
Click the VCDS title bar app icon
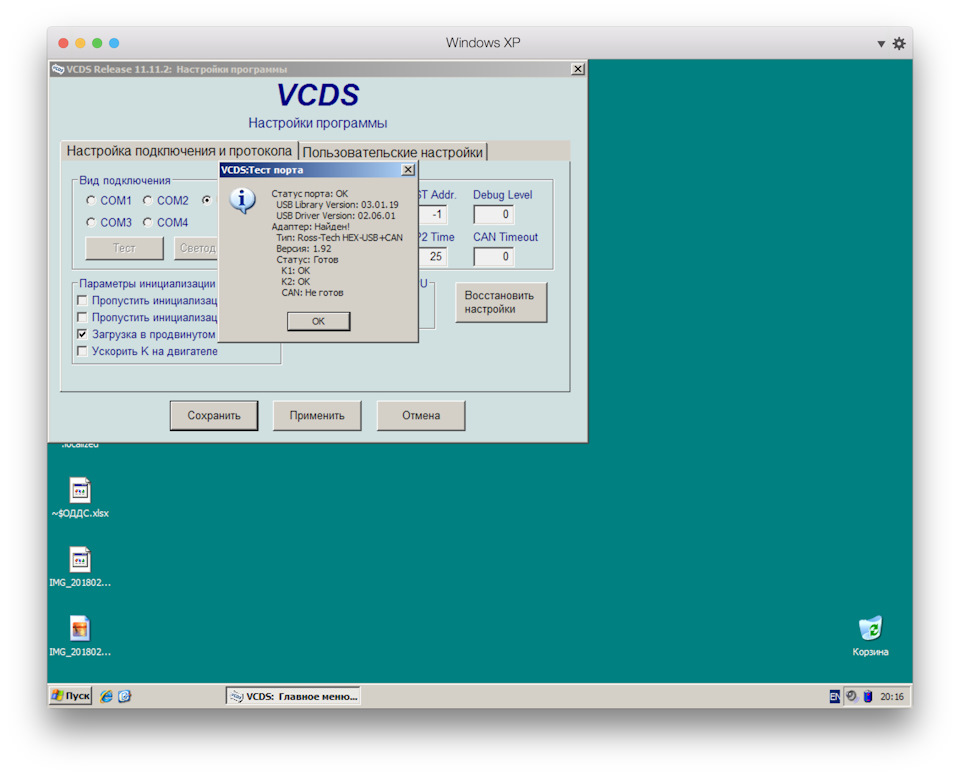click(x=58, y=69)
